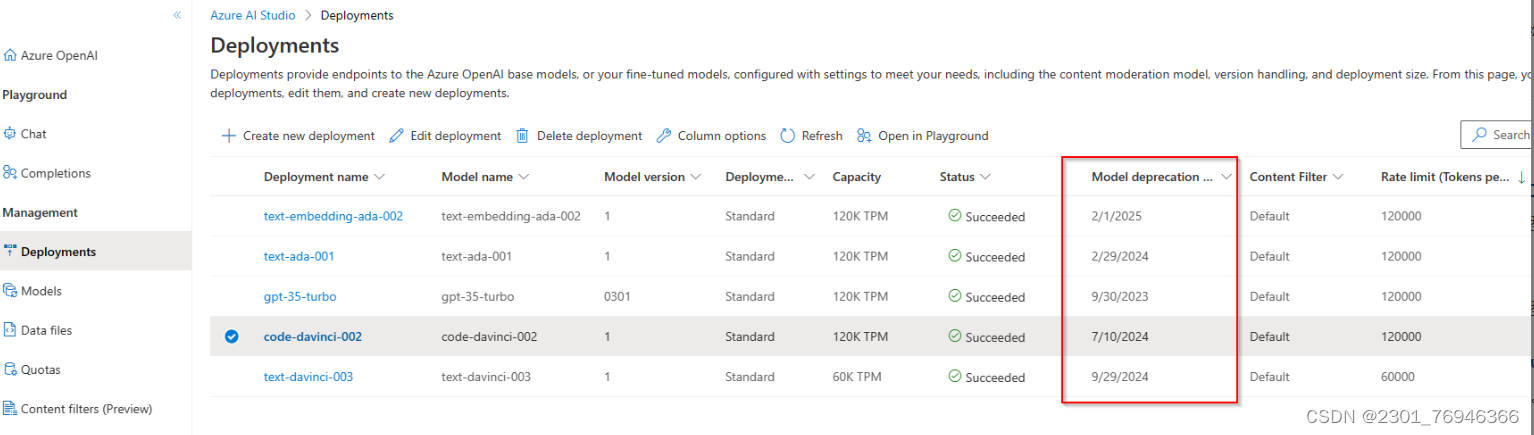
Task: Go to Chat playground
Action: tap(33, 134)
